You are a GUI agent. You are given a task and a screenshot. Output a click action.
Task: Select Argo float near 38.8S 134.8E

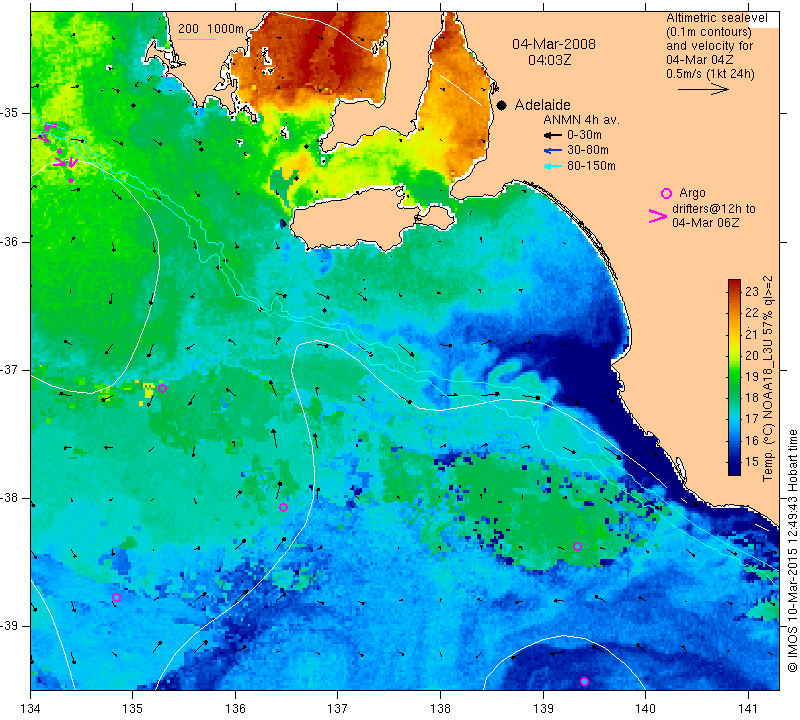(x=116, y=598)
